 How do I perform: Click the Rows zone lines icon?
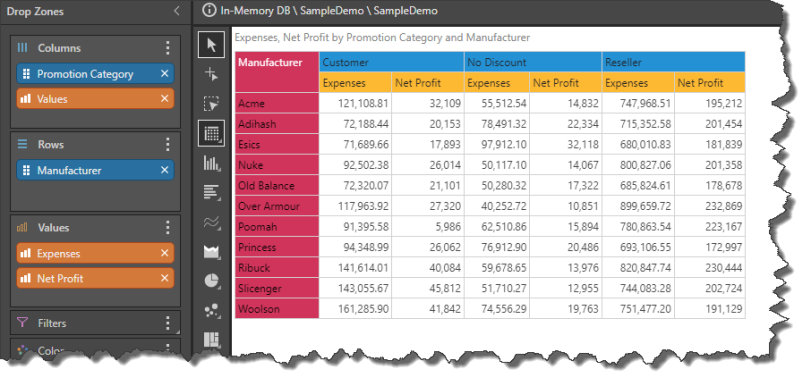[x=22, y=144]
